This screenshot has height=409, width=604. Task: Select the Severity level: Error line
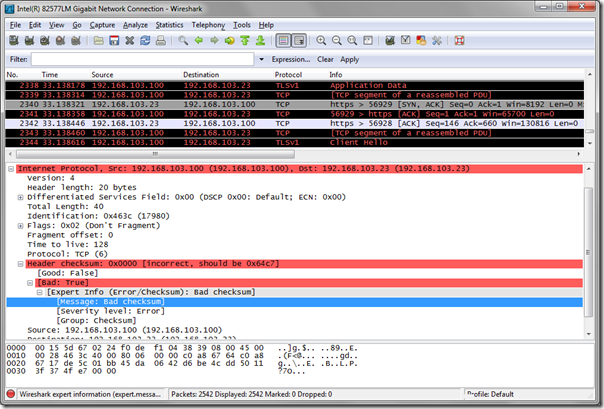(111, 311)
